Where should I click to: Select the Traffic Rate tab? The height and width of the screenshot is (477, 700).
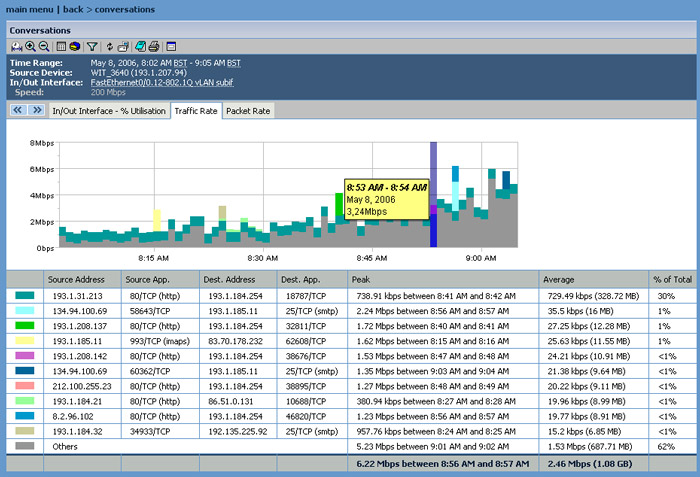(196, 111)
